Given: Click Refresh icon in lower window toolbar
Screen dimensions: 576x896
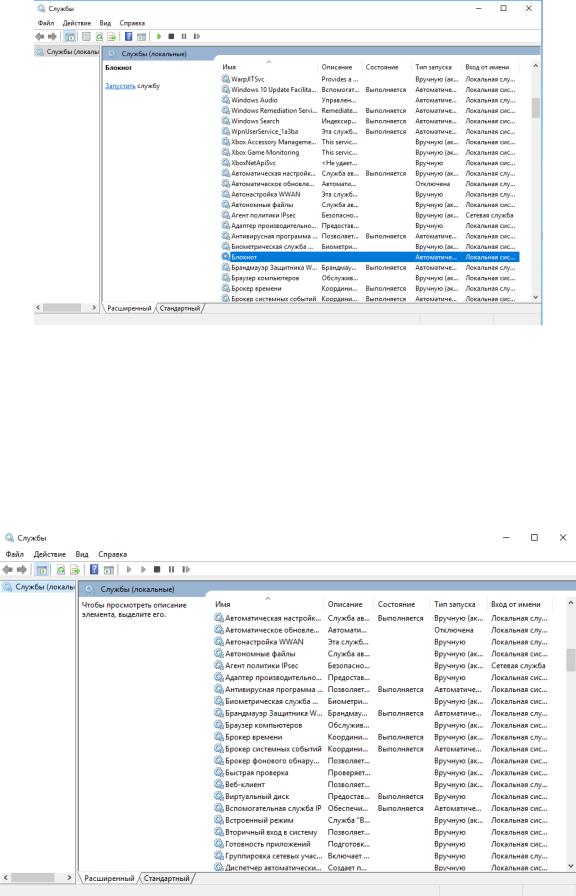Looking at the screenshot, I should pos(61,569).
